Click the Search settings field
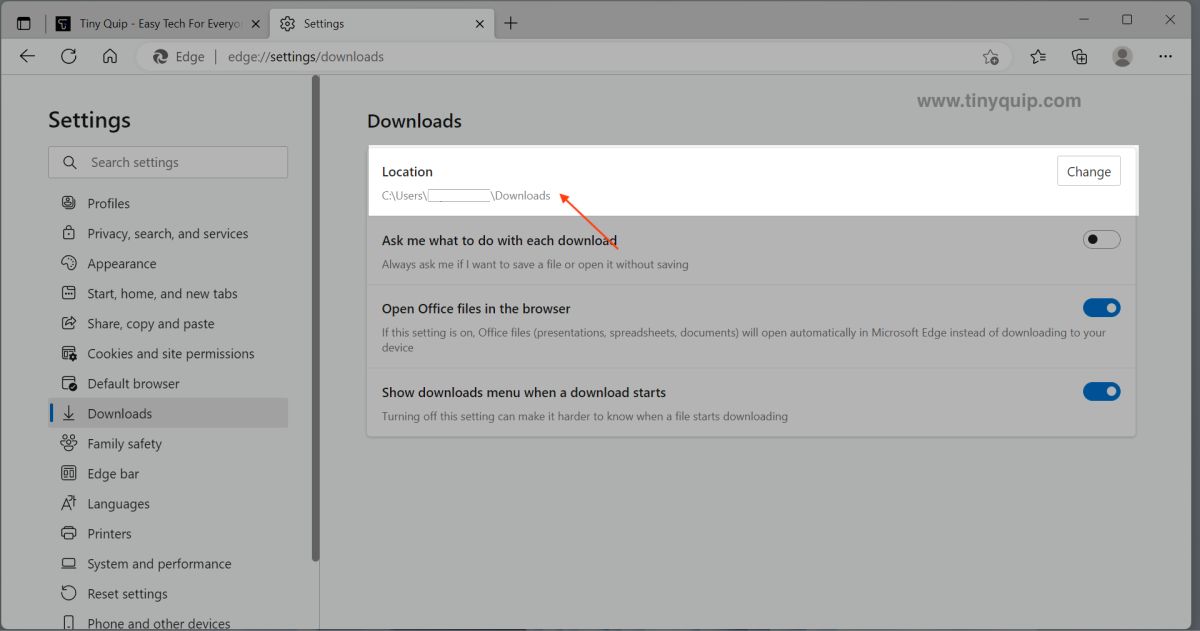Viewport: 1200px width, 631px height. click(167, 162)
